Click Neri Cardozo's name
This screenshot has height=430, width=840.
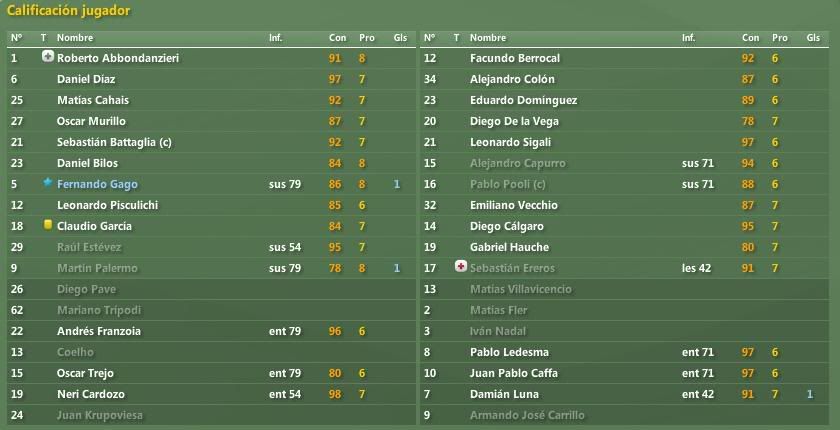click(91, 395)
